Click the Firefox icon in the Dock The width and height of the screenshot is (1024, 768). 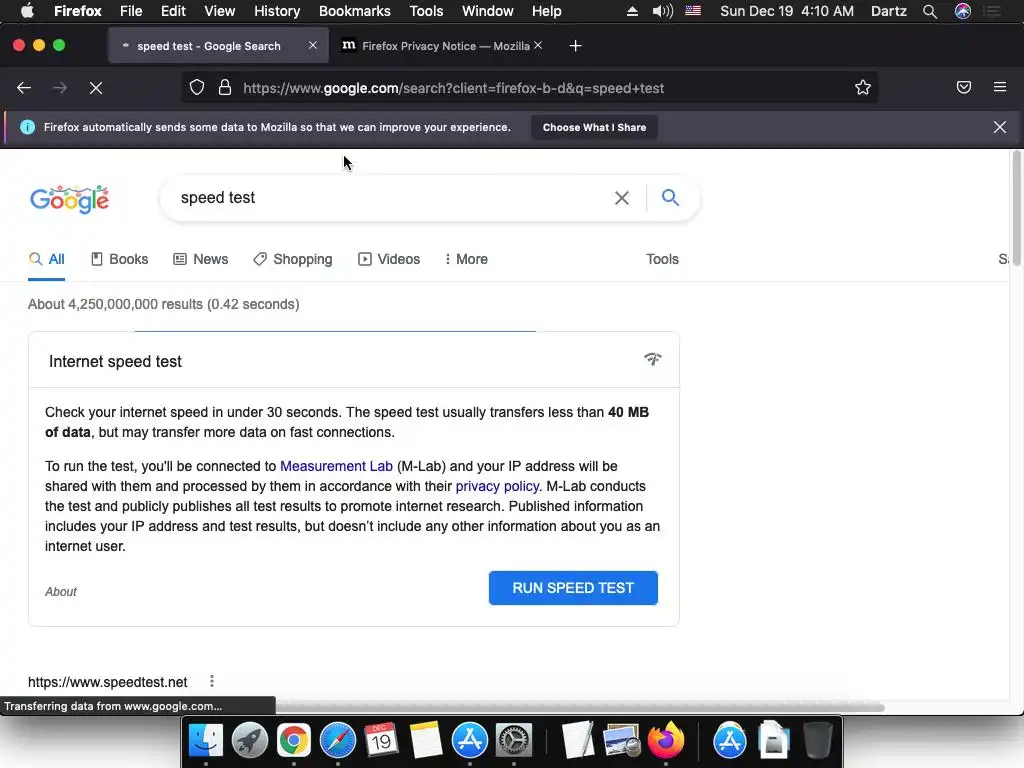[x=665, y=740]
